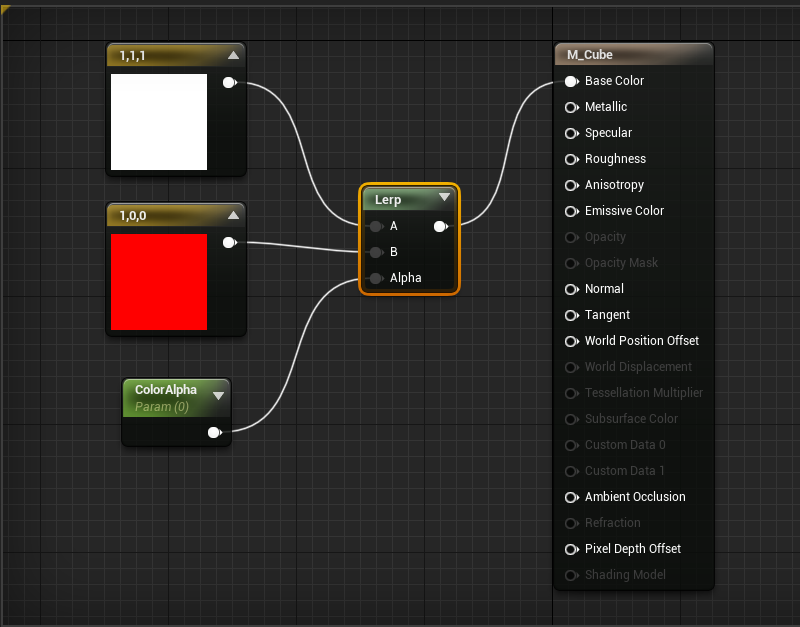Click the Roughness input pin
This screenshot has height=627, width=800.
coord(571,159)
